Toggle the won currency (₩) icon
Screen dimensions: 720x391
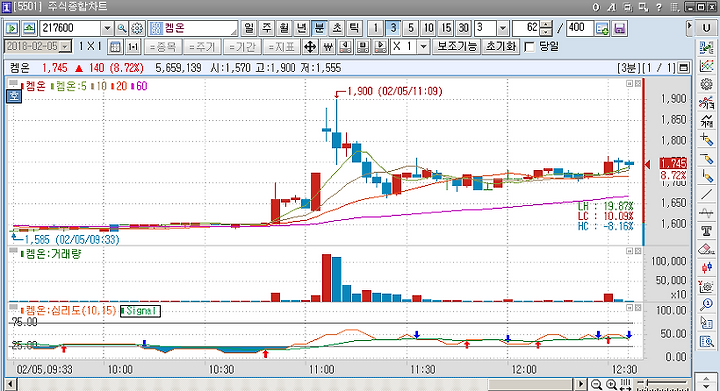coord(328,47)
